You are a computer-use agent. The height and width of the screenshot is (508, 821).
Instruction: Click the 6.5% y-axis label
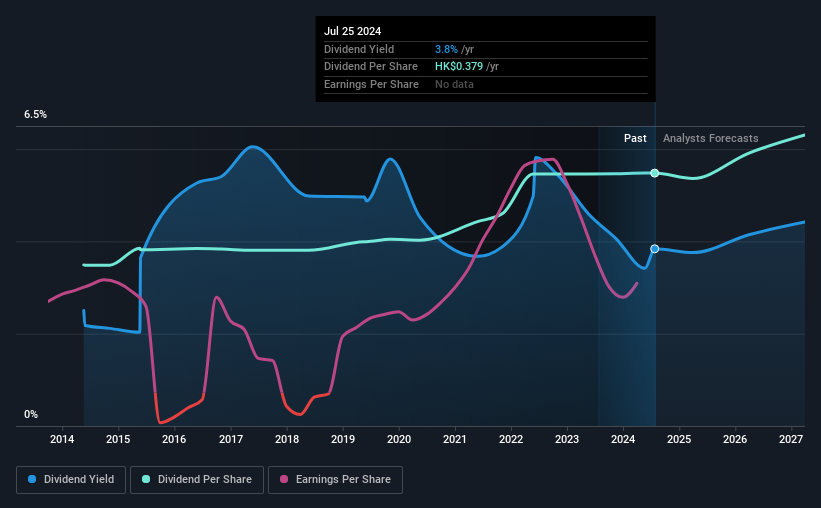coord(35,114)
